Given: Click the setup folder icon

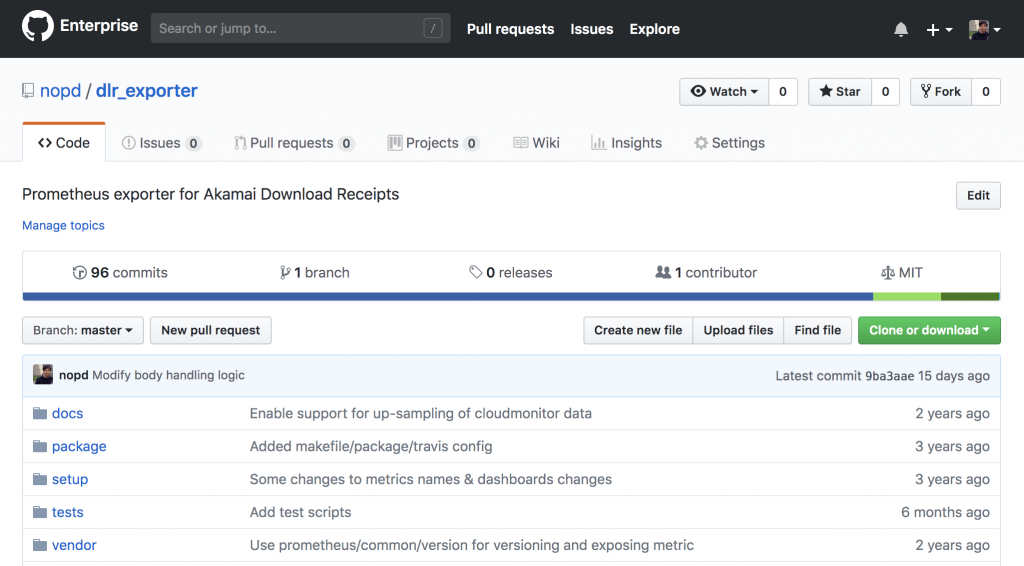Looking at the screenshot, I should click(x=40, y=479).
